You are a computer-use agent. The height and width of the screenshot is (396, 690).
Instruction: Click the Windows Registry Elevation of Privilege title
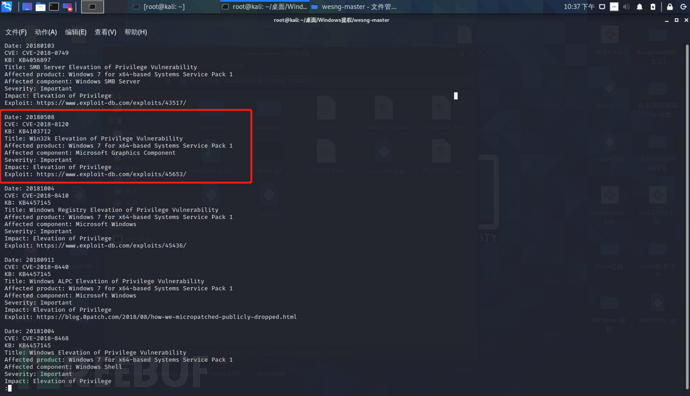pyautogui.click(x=111, y=210)
